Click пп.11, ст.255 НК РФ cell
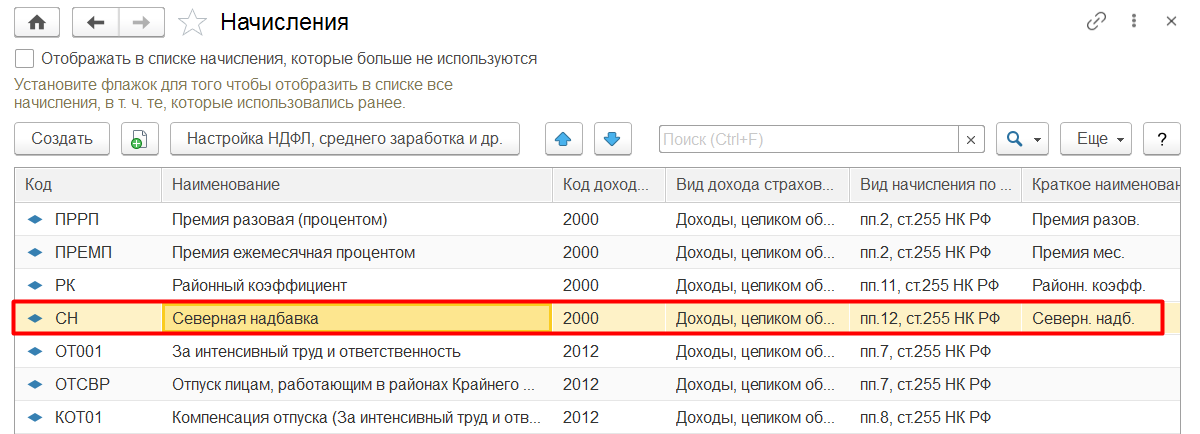Screen dimensions: 1200x434 [935, 285]
